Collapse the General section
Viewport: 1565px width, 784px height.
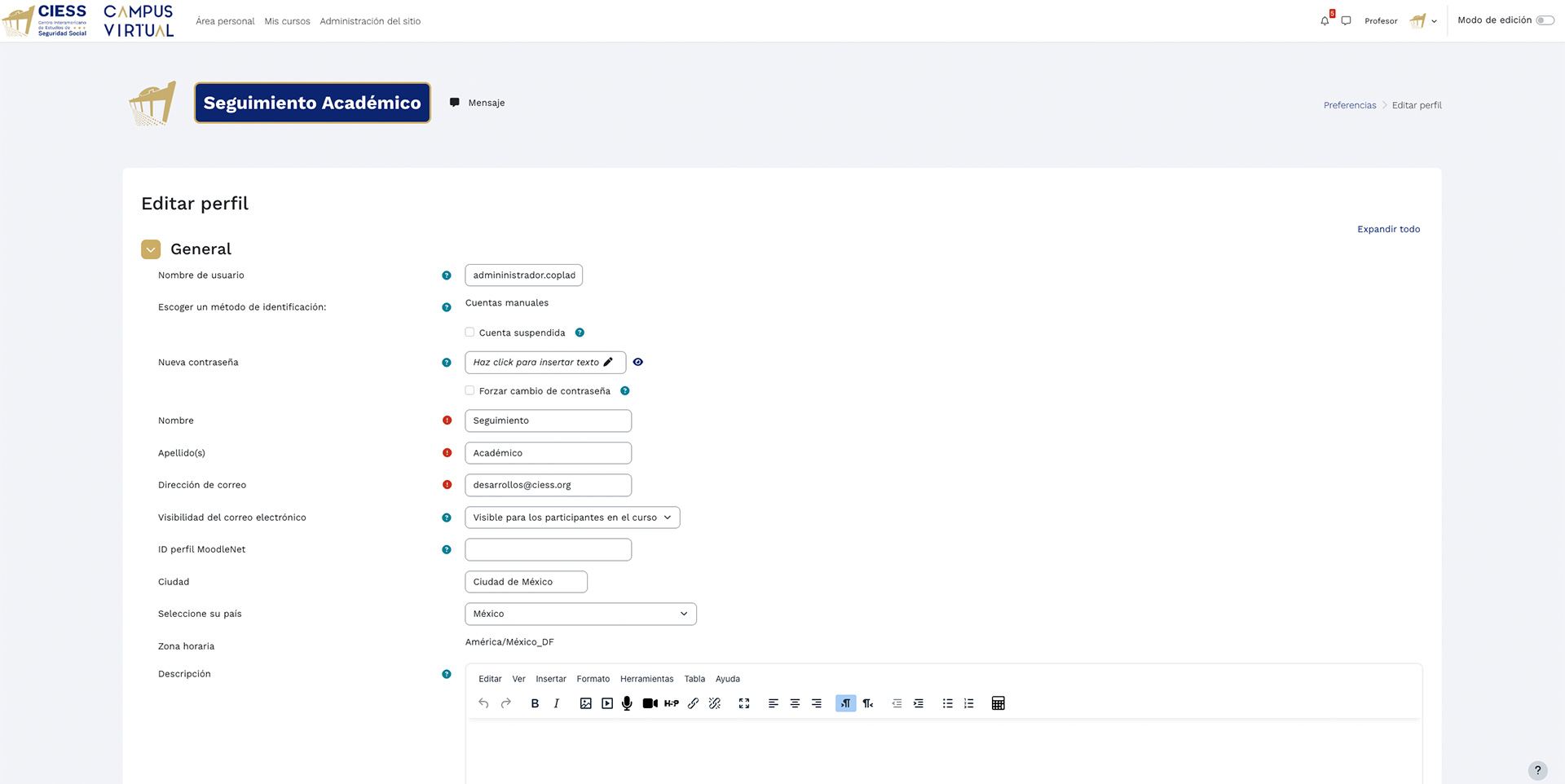151,249
